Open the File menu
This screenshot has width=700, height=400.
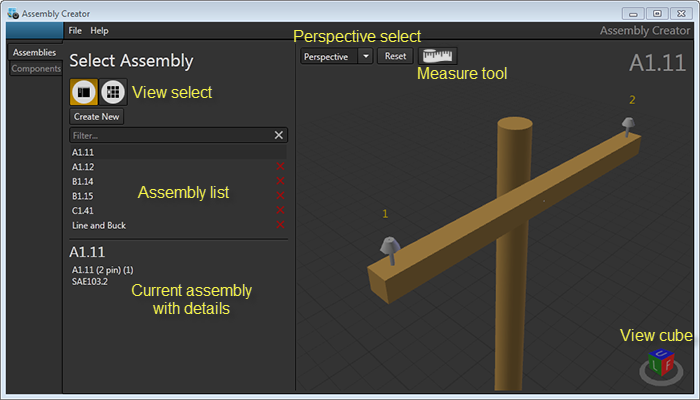click(x=75, y=31)
